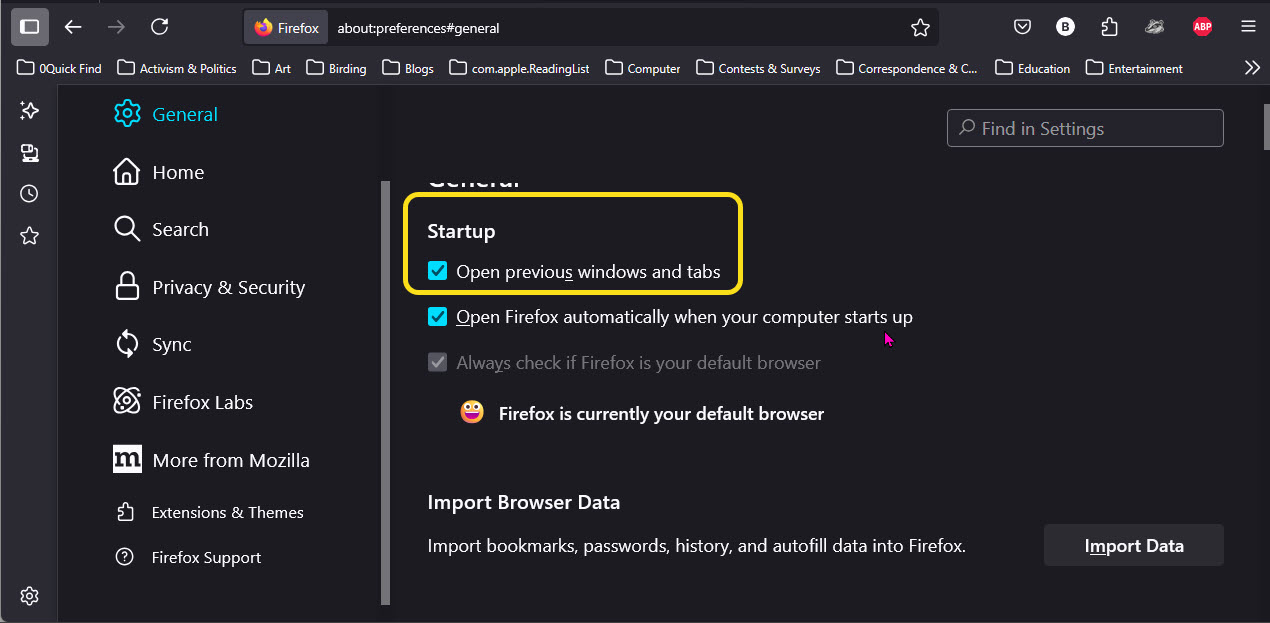The image size is (1270, 623).
Task: Toggle the Firefox sidebar button
Action: [x=30, y=27]
